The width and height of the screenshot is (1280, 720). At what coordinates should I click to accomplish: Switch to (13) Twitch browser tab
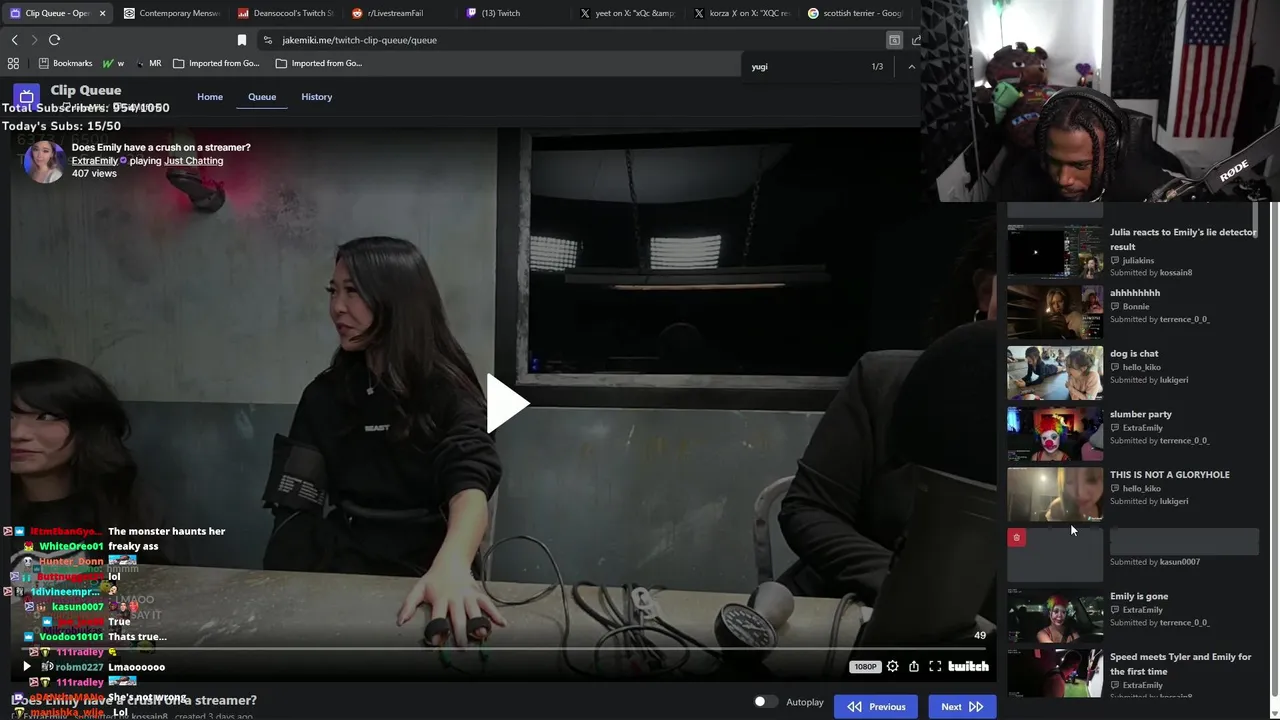coord(513,13)
